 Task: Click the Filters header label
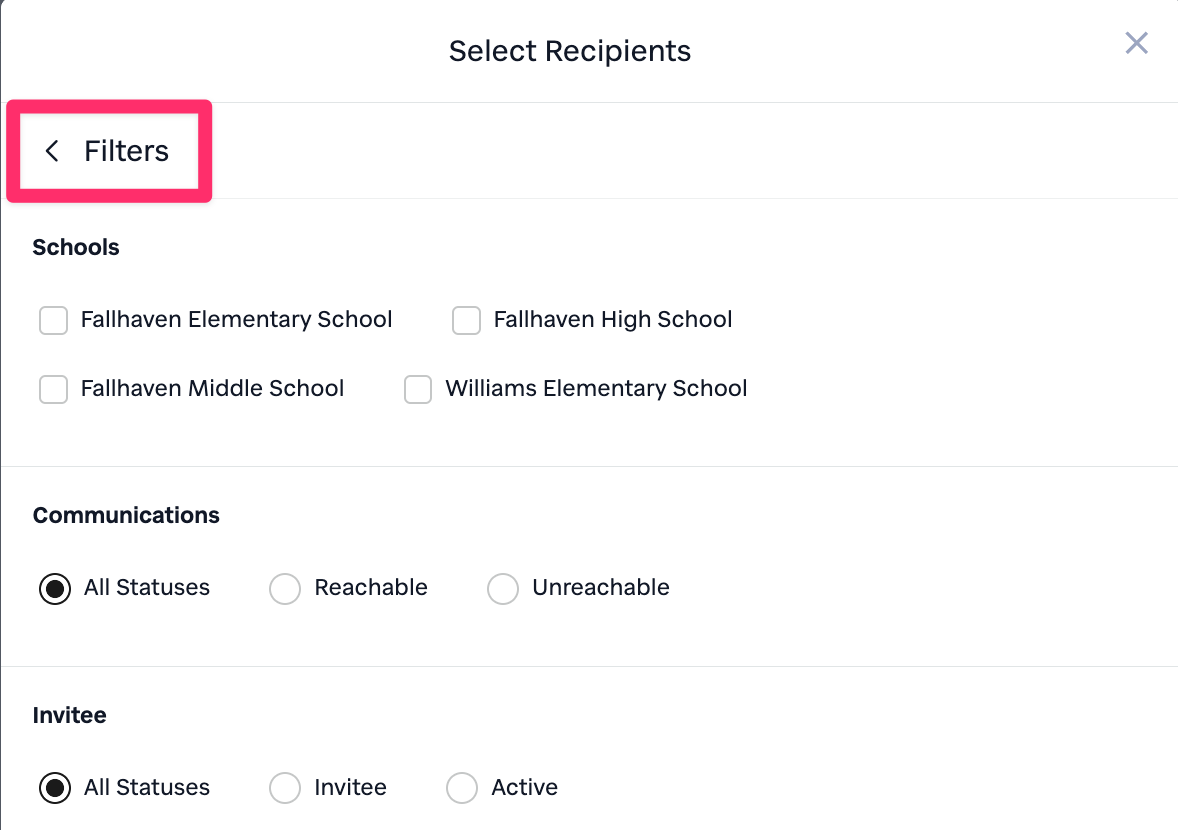click(126, 151)
